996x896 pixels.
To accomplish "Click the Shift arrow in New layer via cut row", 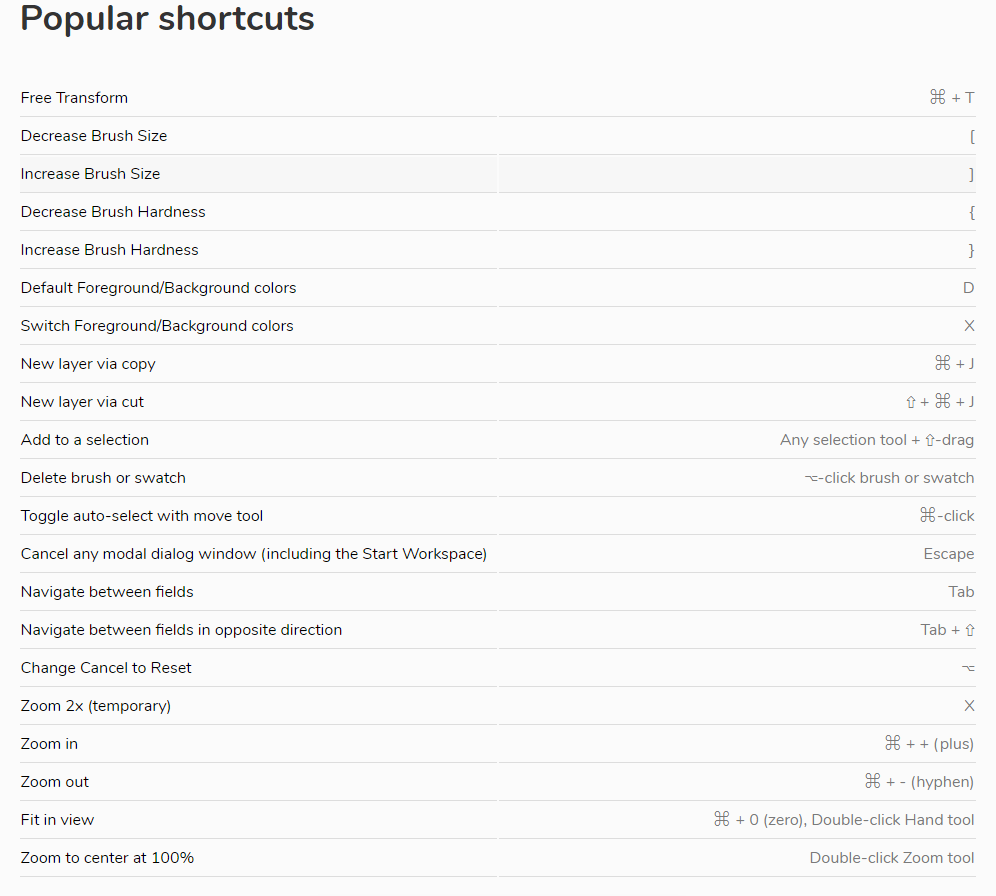I will click(x=910, y=402).
